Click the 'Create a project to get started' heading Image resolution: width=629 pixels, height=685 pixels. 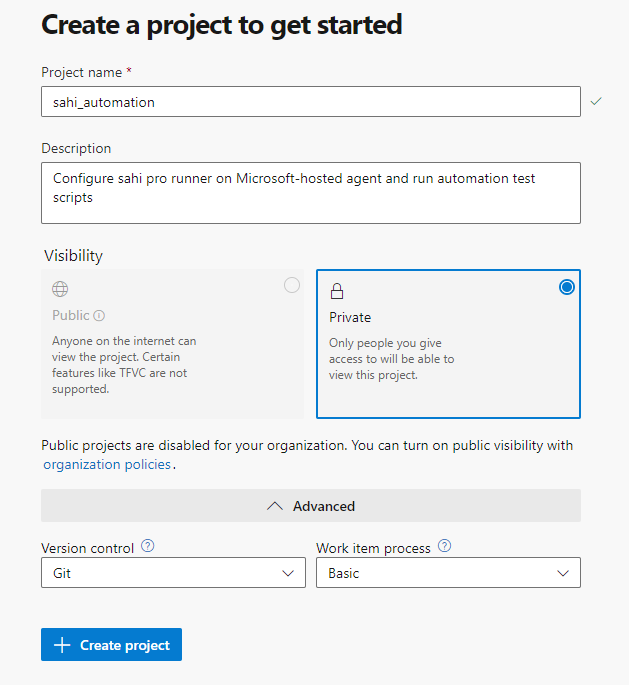coord(221,24)
